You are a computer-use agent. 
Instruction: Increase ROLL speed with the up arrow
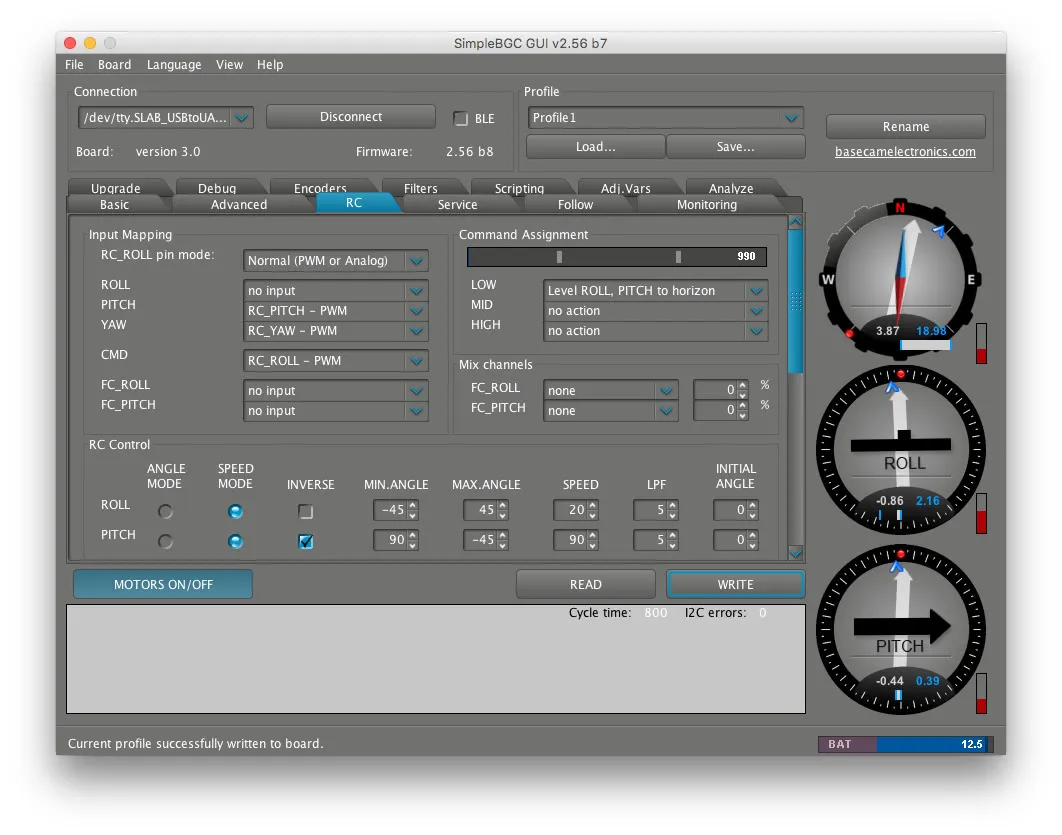pyautogui.click(x=593, y=505)
